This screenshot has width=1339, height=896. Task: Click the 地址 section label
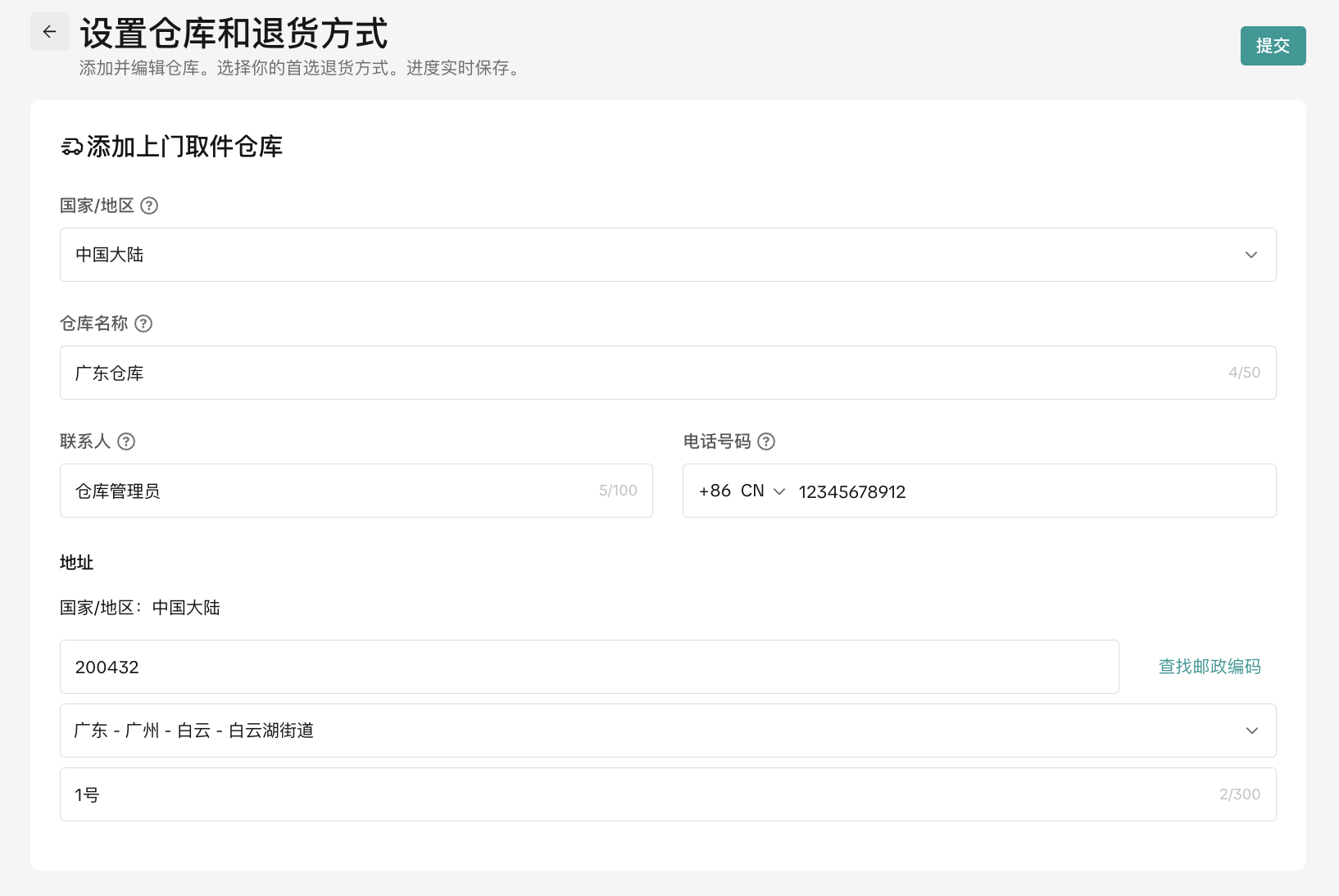(76, 563)
